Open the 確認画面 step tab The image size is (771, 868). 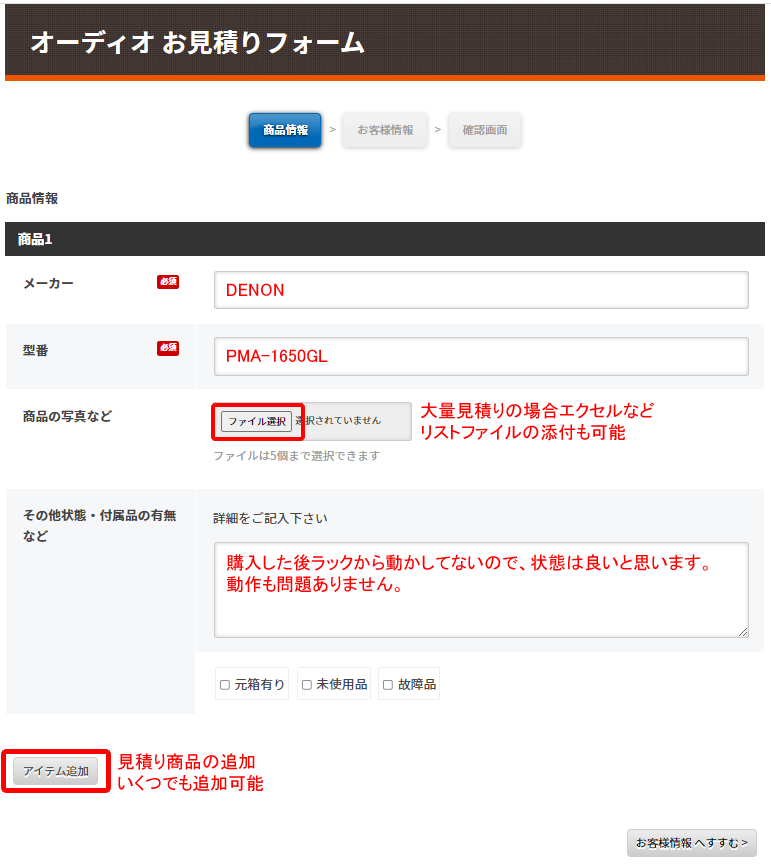[485, 130]
